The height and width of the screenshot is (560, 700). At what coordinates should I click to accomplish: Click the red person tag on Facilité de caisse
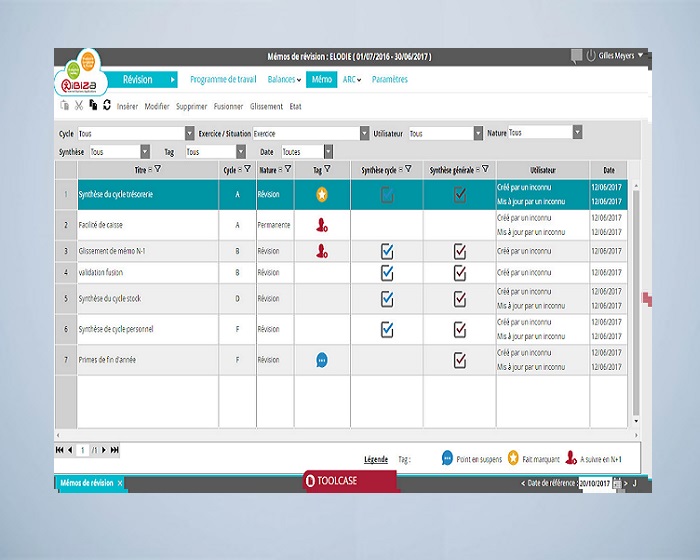click(322, 226)
